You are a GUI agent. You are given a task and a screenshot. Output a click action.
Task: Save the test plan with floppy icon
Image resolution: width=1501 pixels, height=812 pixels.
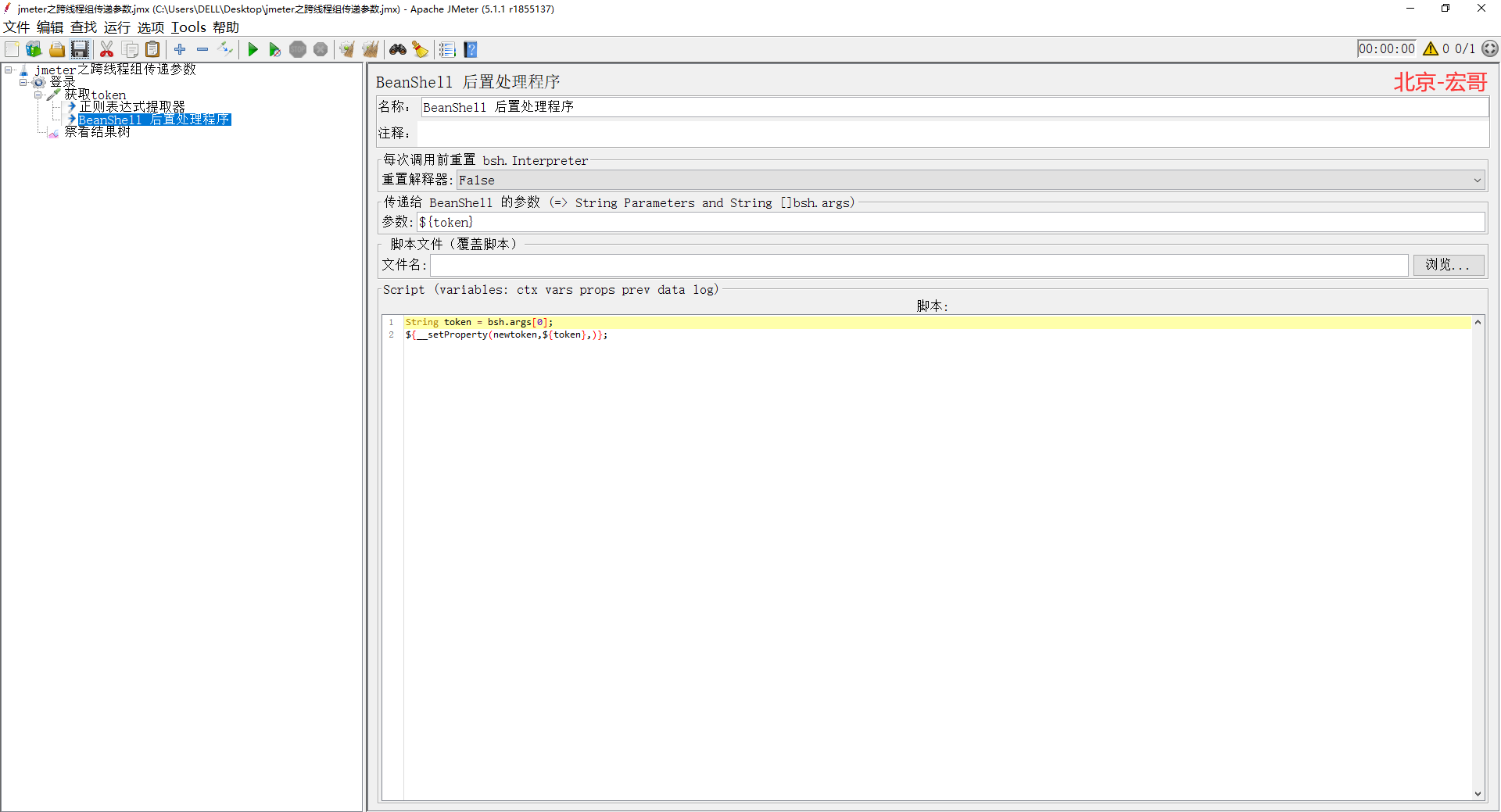coord(80,49)
